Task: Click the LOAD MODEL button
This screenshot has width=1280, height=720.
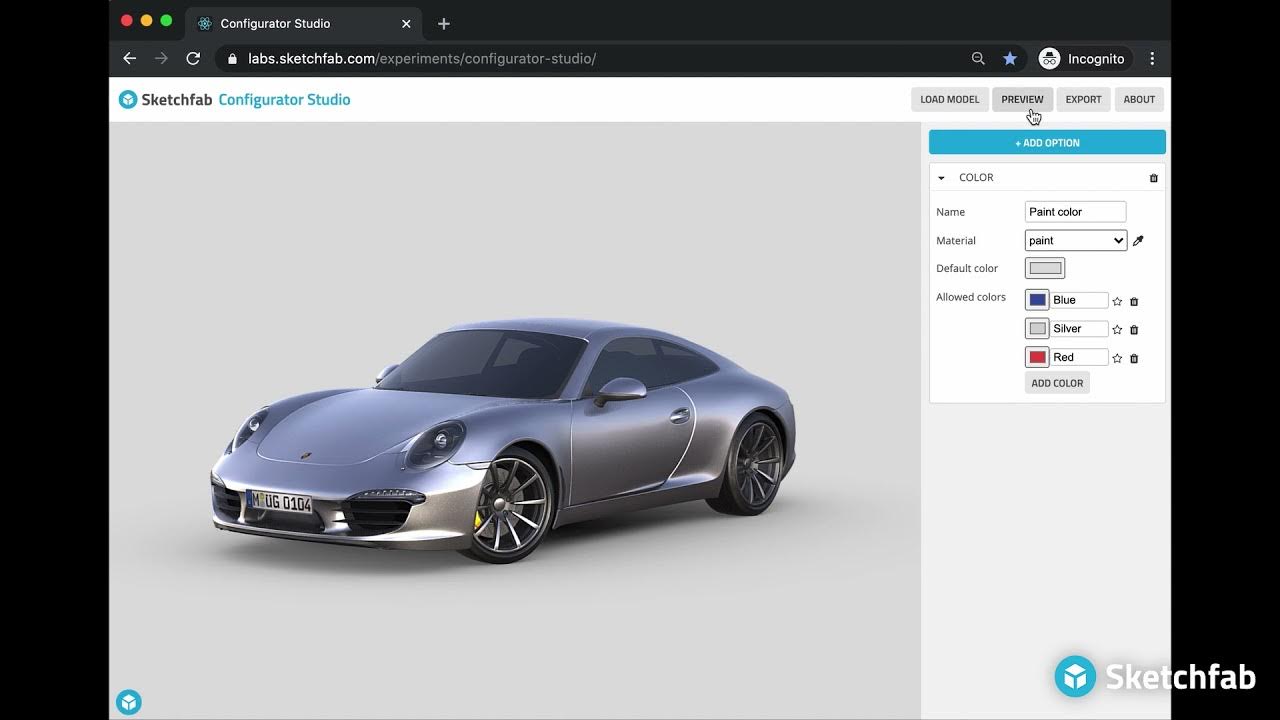Action: tap(949, 99)
